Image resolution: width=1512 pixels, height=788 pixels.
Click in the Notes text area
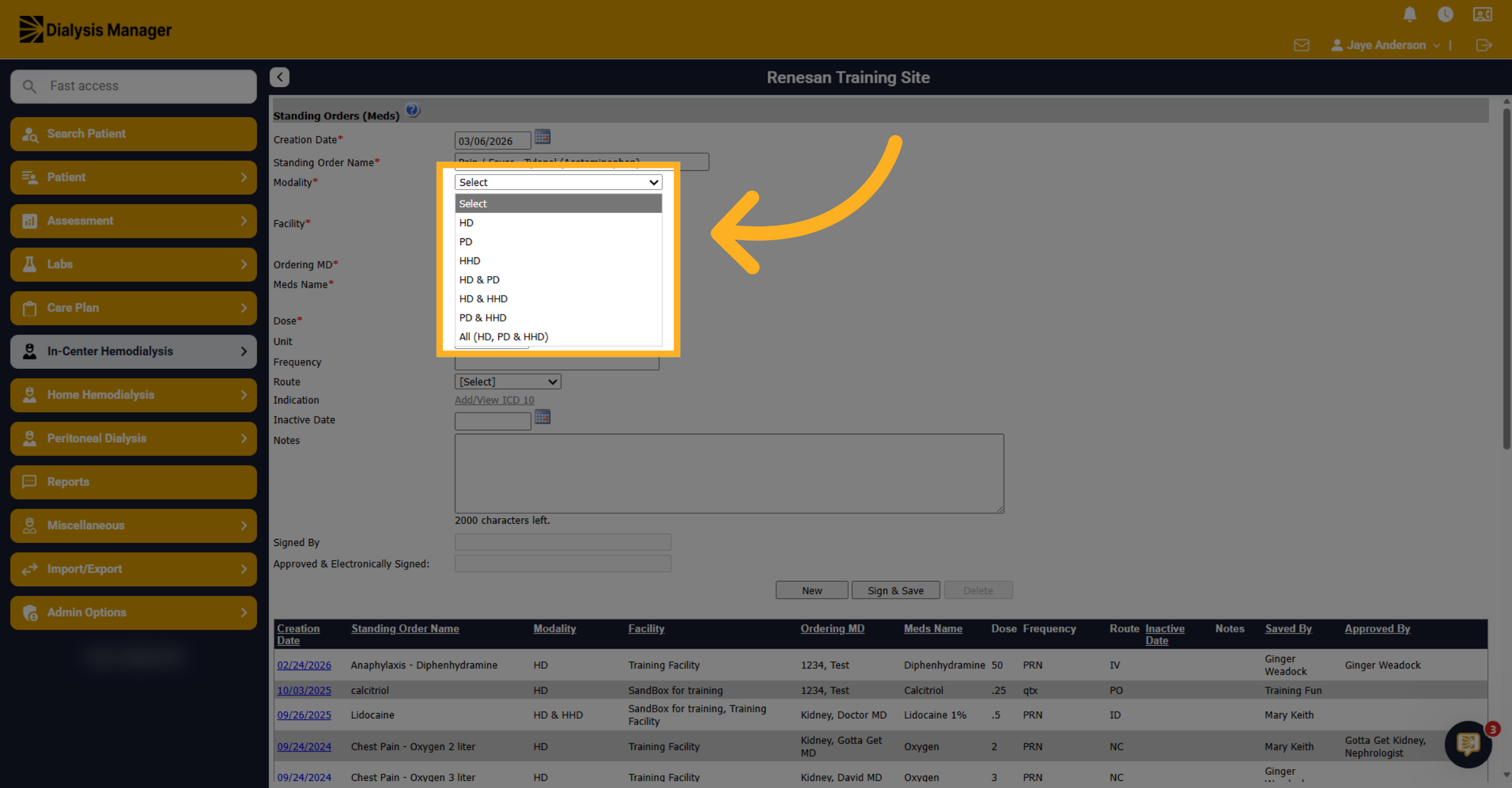[x=729, y=473]
